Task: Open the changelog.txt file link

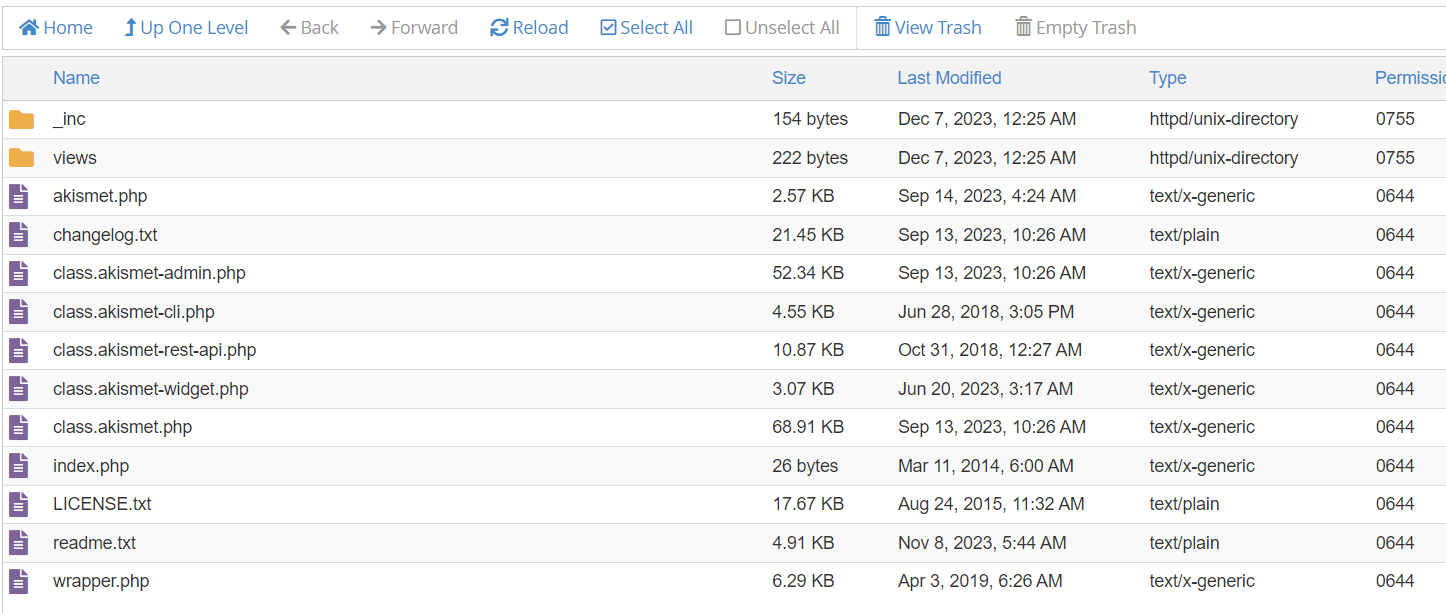Action: (x=105, y=234)
